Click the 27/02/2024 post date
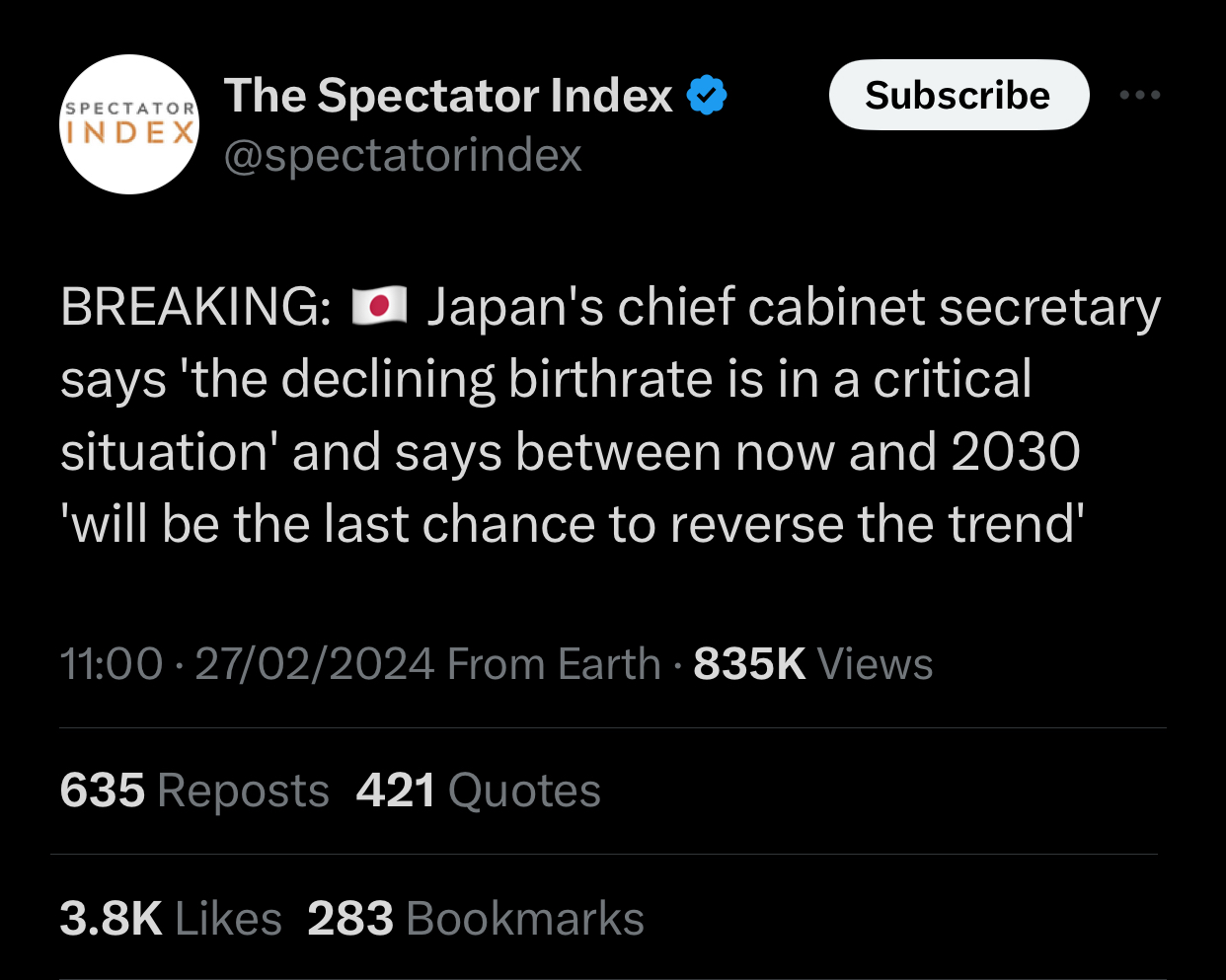This screenshot has height=980, width=1226. click(x=315, y=664)
